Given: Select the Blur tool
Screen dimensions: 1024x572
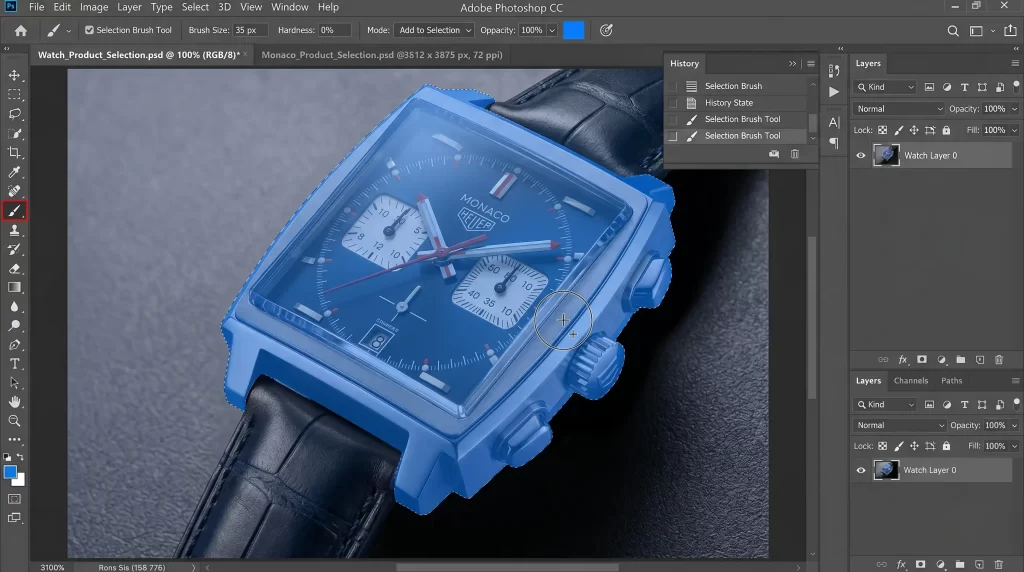Looking at the screenshot, I should [x=14, y=306].
